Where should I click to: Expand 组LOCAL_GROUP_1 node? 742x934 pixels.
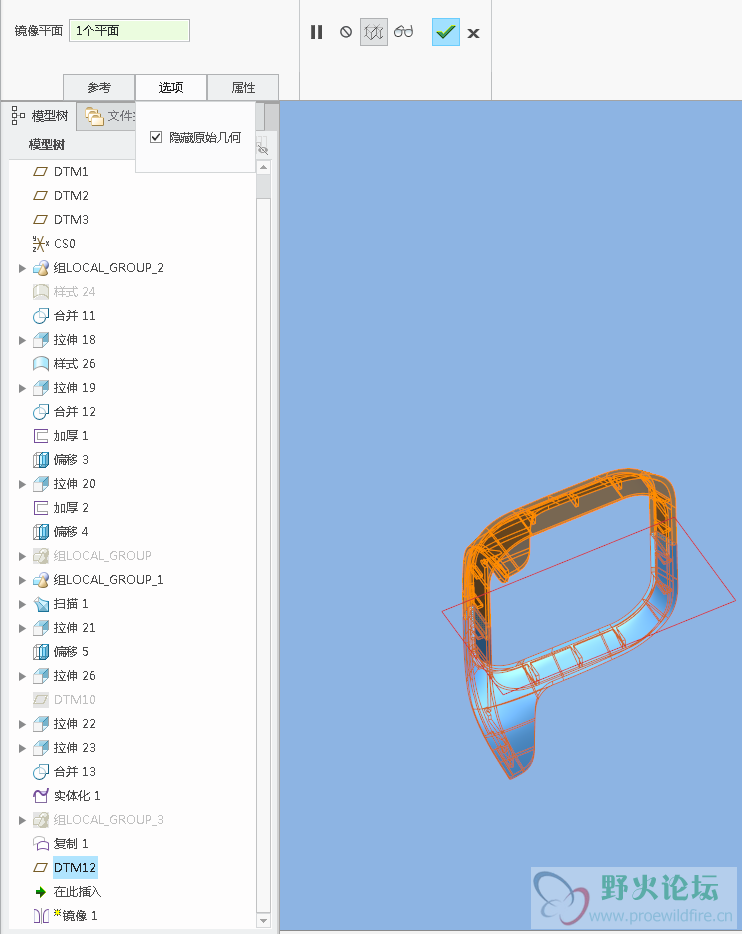coord(22,580)
